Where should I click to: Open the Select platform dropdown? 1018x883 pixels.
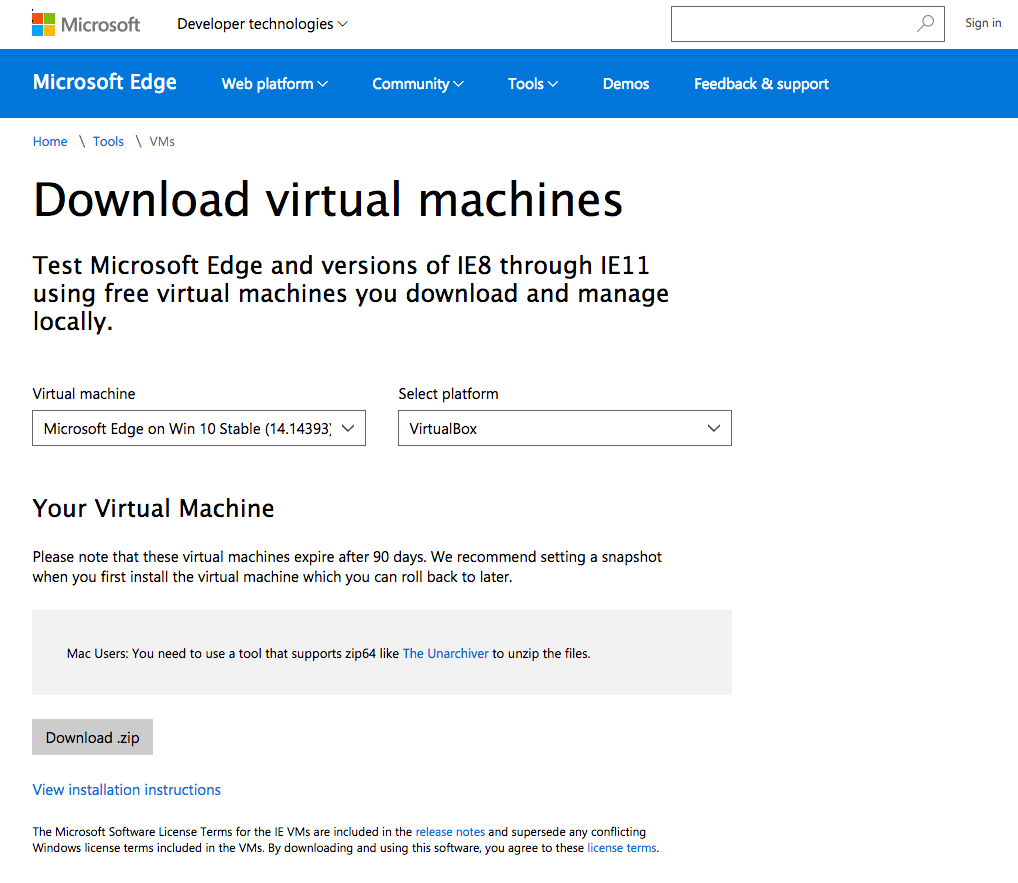tap(565, 428)
